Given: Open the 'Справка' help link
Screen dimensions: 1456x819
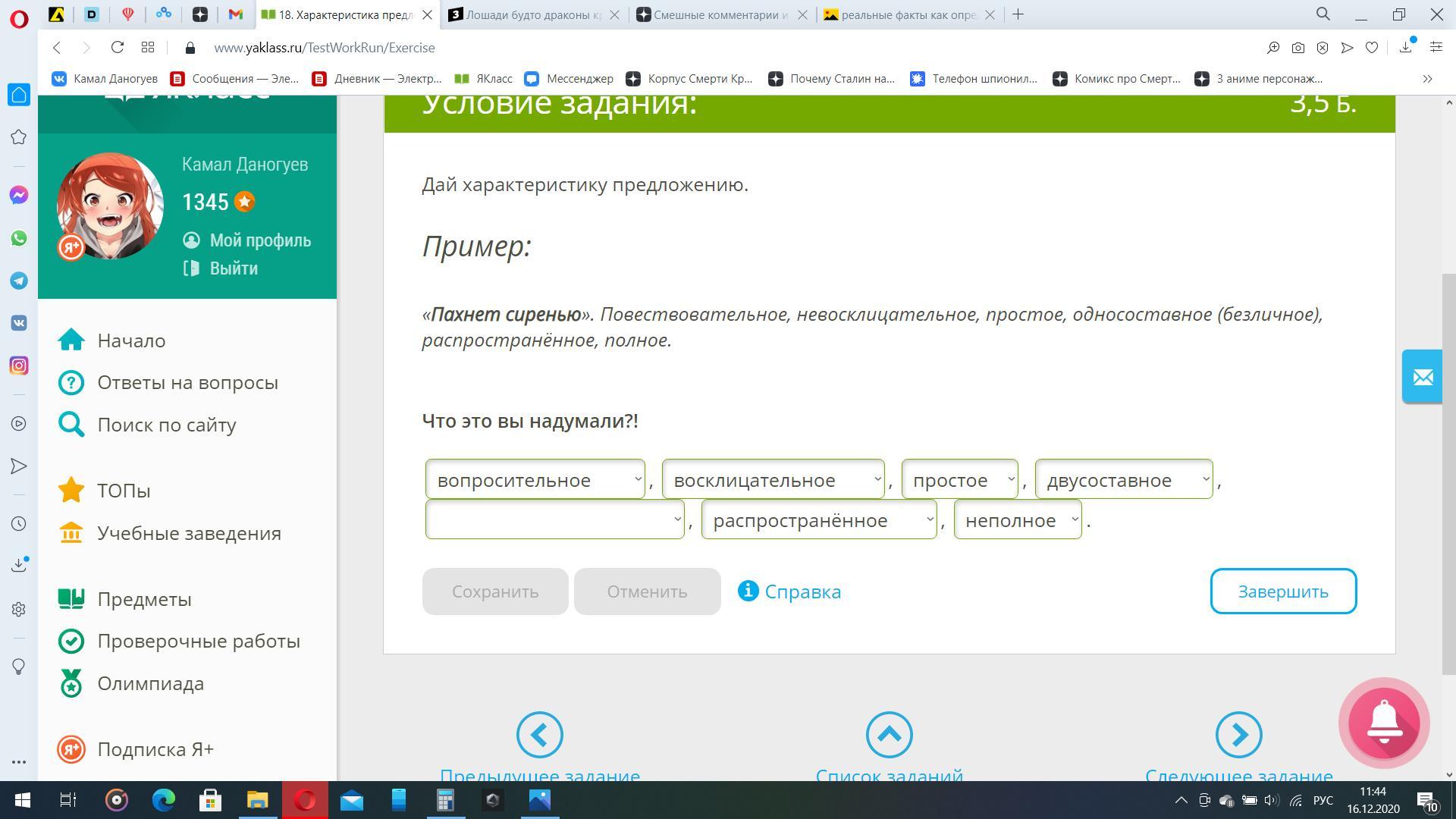Looking at the screenshot, I should tap(802, 591).
